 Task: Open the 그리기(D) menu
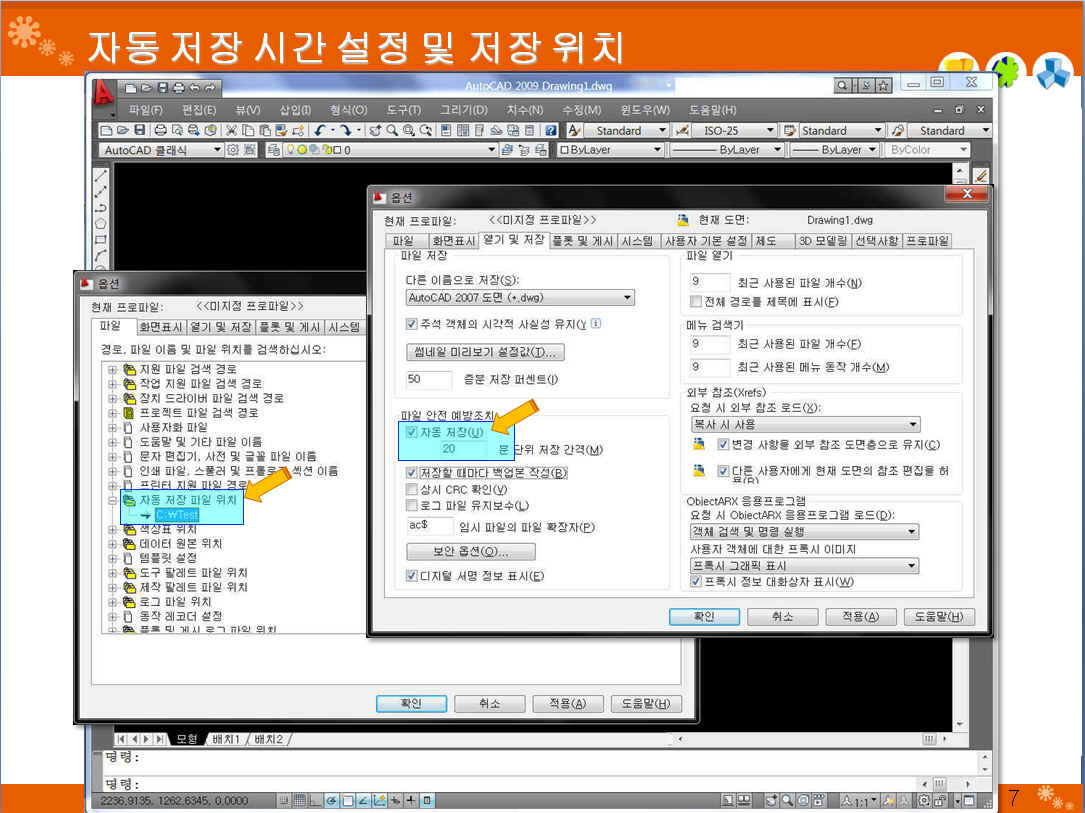[464, 110]
